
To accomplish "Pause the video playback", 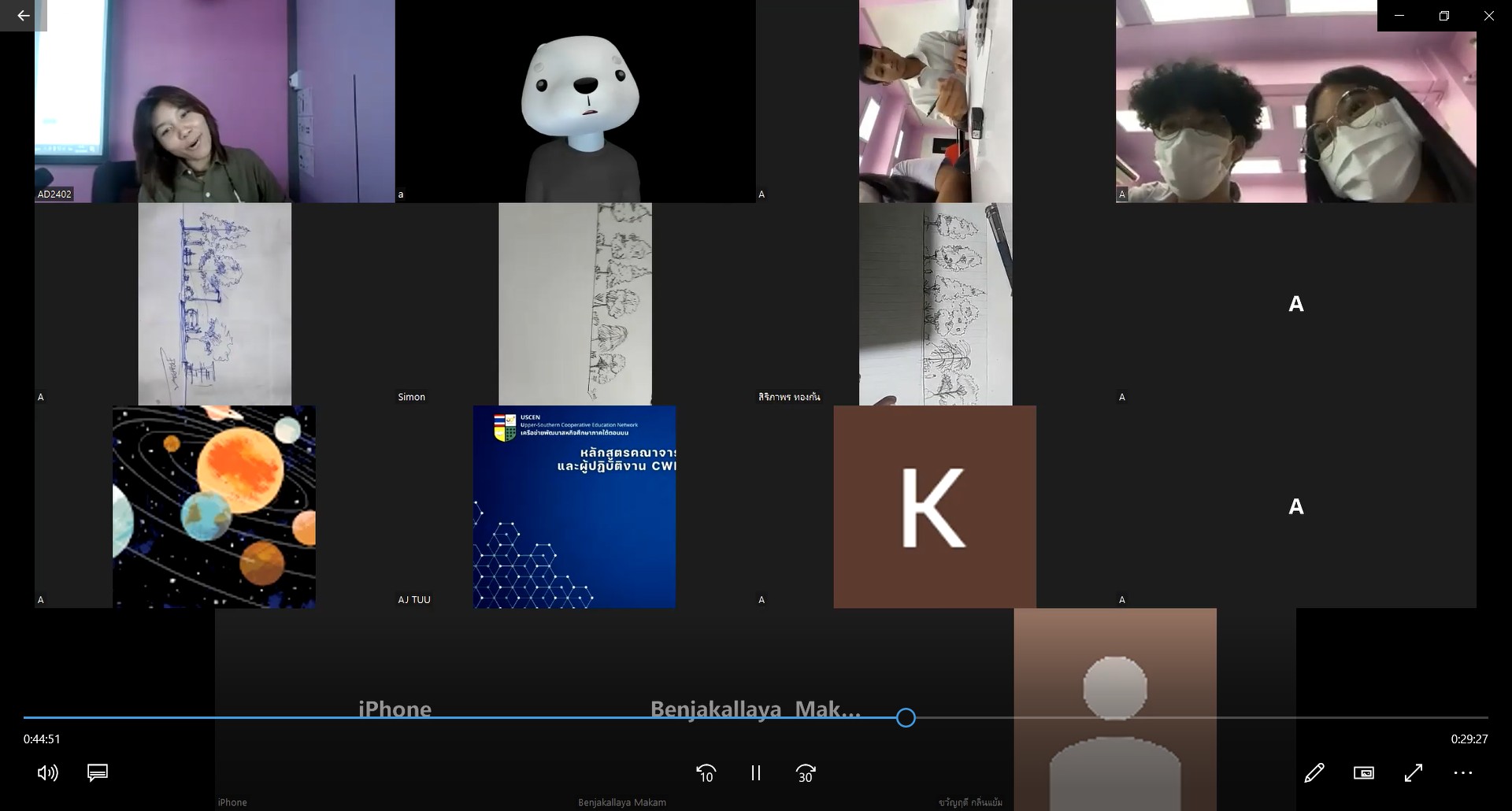I will [x=756, y=773].
